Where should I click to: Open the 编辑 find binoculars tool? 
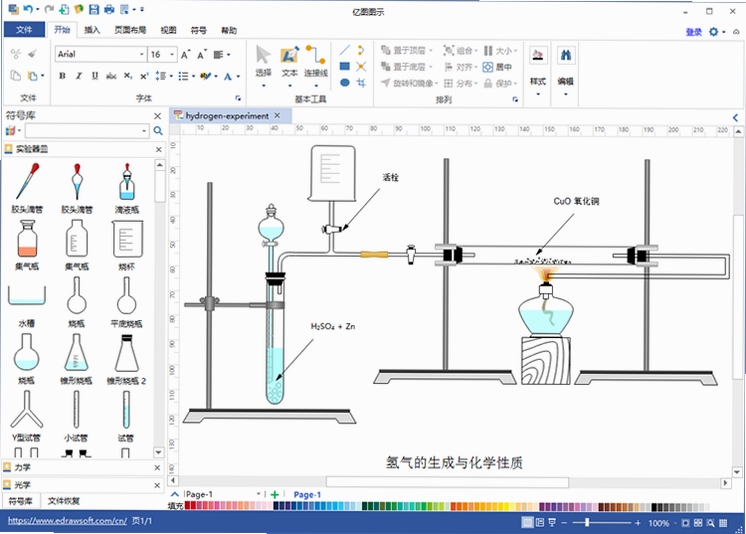coord(565,70)
